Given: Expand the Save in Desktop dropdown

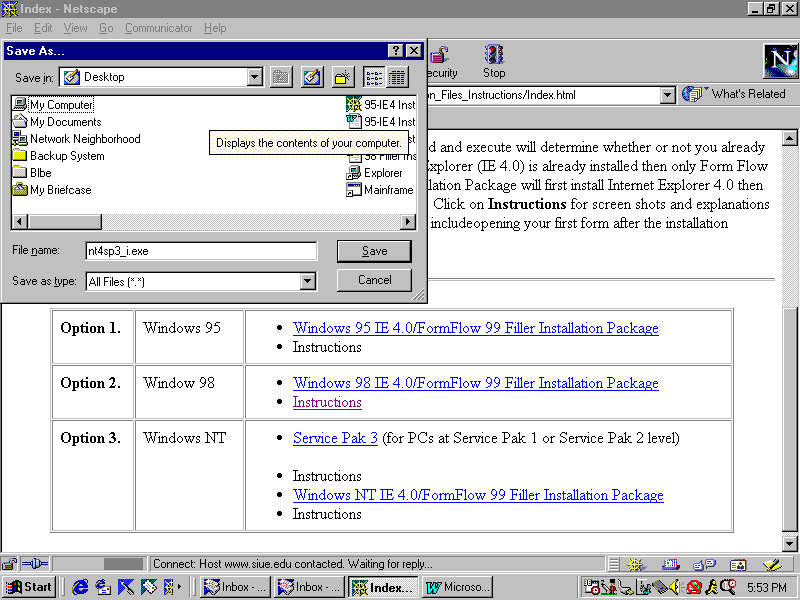Looking at the screenshot, I should 254,77.
